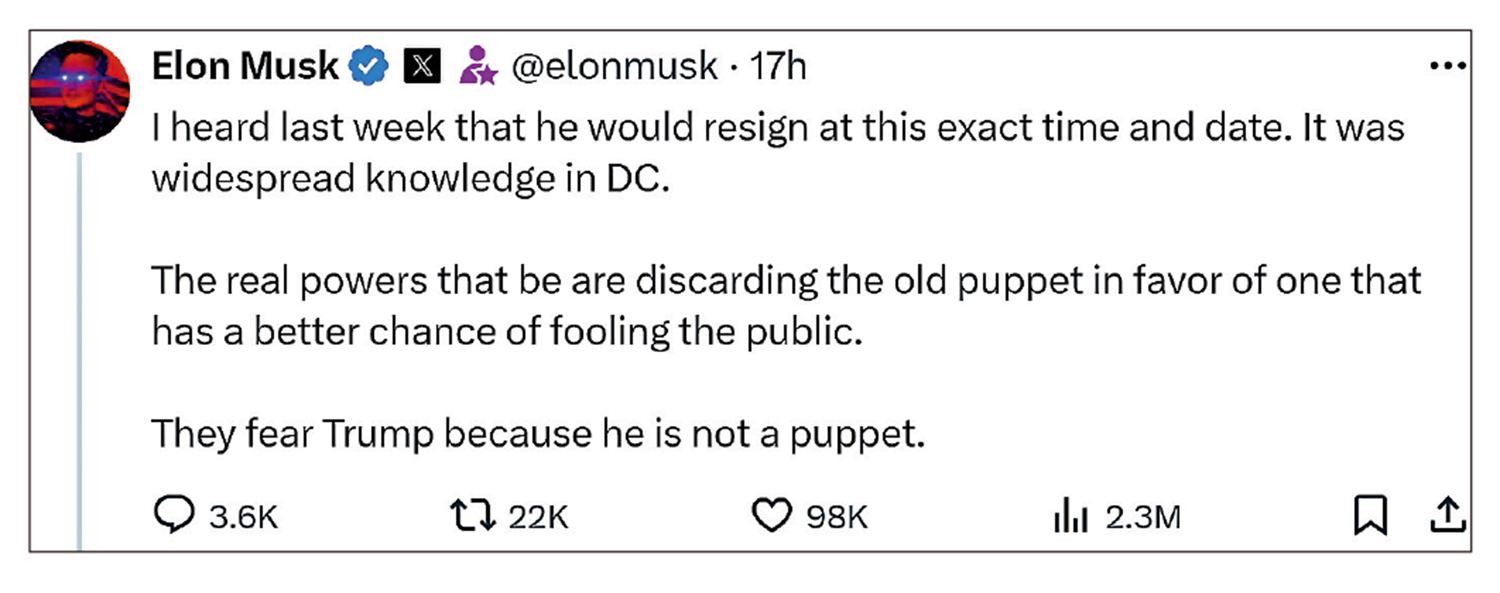Screen dimensions: 1500x593
Task: Click the blue verified checkmark badge
Action: coord(367,67)
